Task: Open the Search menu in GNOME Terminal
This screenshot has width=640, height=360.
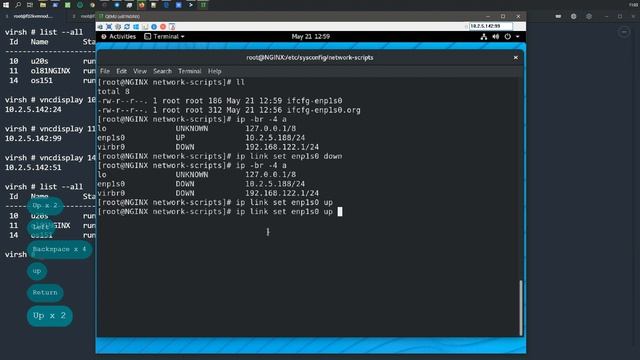Action: tap(162, 71)
